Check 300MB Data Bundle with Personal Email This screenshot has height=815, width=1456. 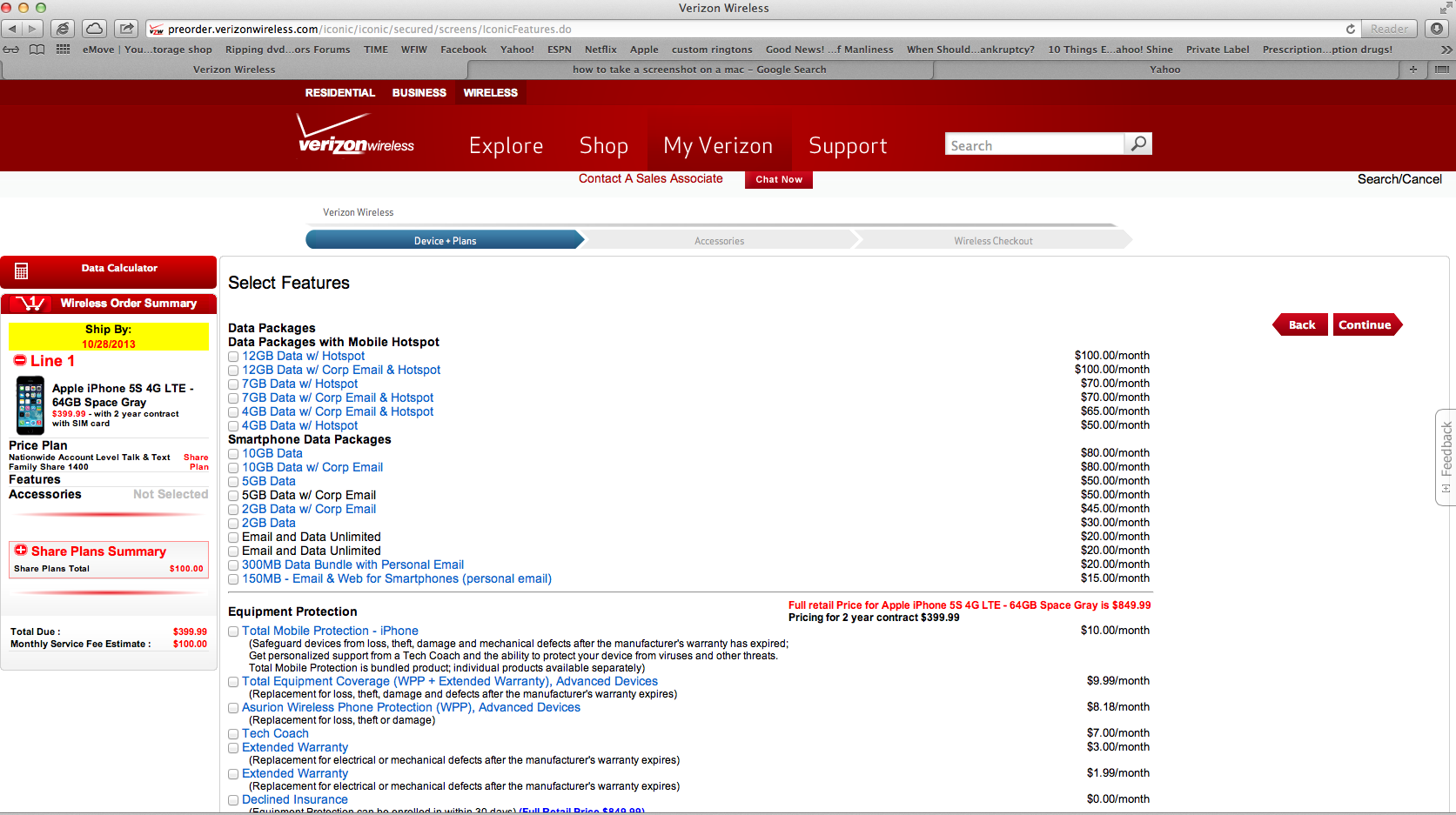233,565
